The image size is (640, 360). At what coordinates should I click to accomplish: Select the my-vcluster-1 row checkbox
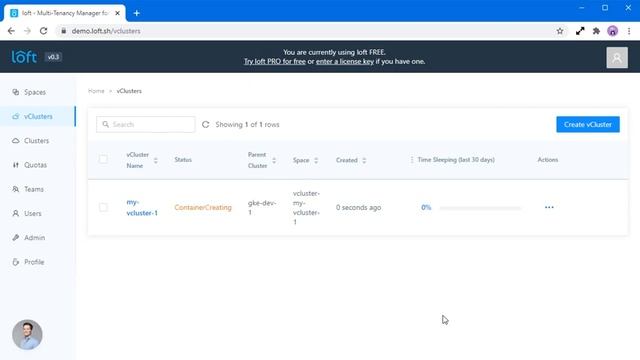(x=103, y=207)
